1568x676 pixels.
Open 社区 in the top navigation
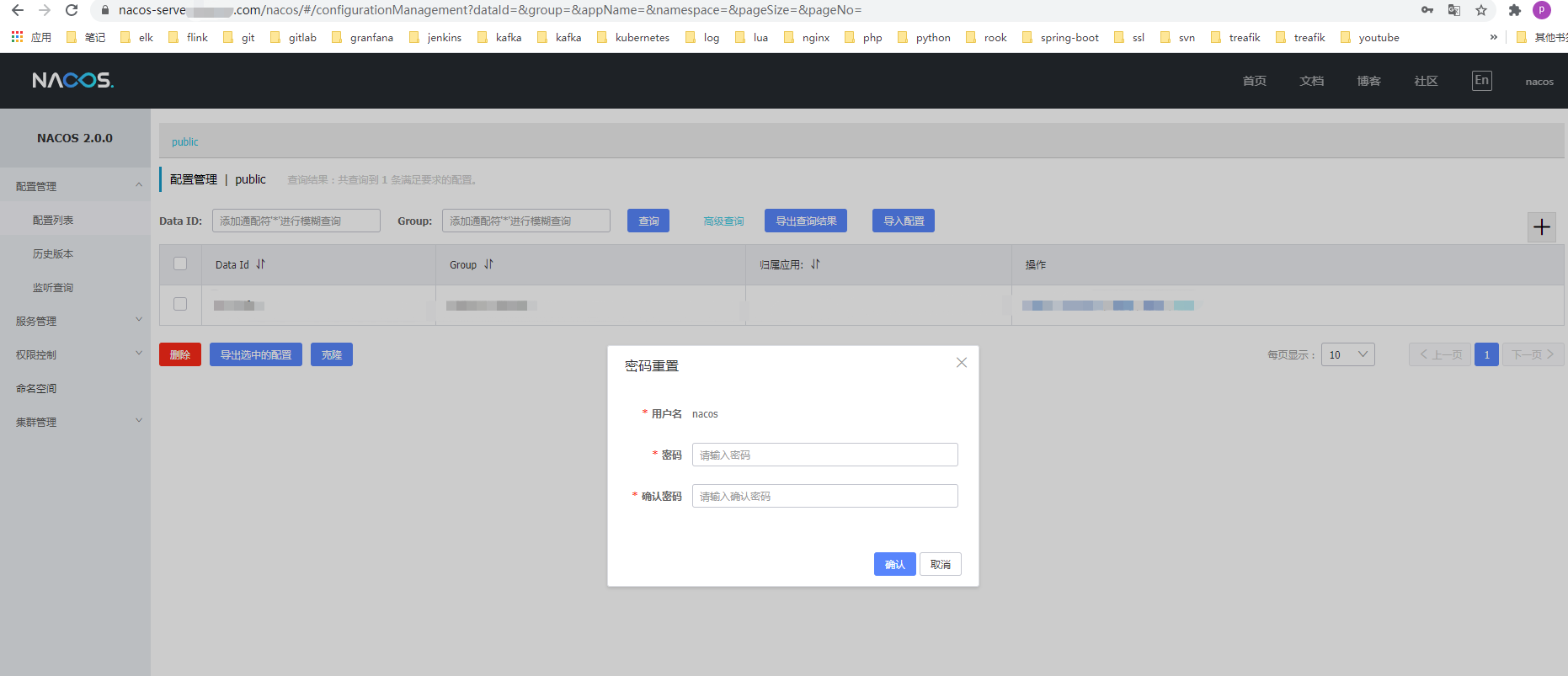(x=1427, y=81)
